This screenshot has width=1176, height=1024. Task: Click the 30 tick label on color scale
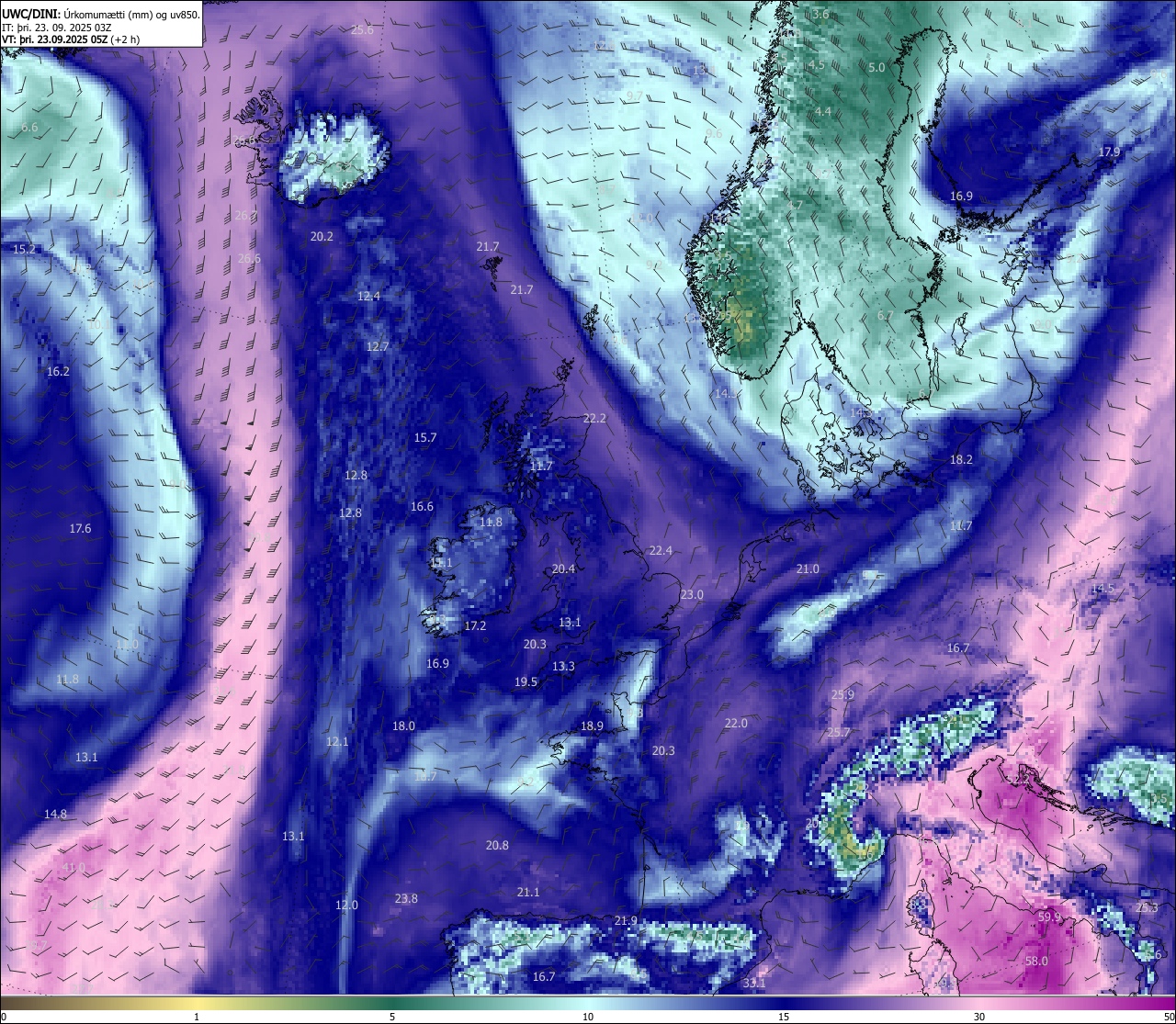point(979,1017)
